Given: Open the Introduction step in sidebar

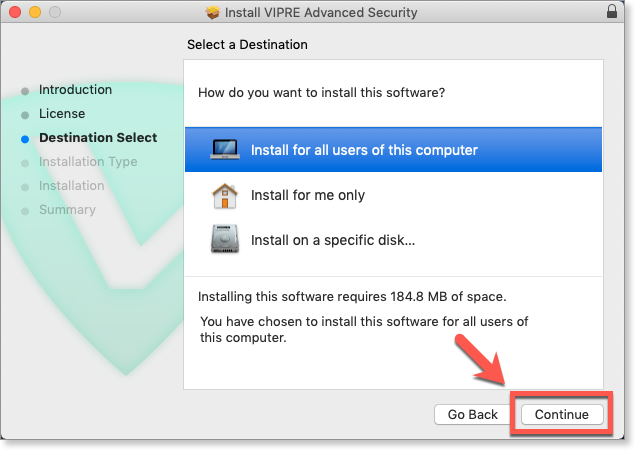Looking at the screenshot, I should [75, 90].
